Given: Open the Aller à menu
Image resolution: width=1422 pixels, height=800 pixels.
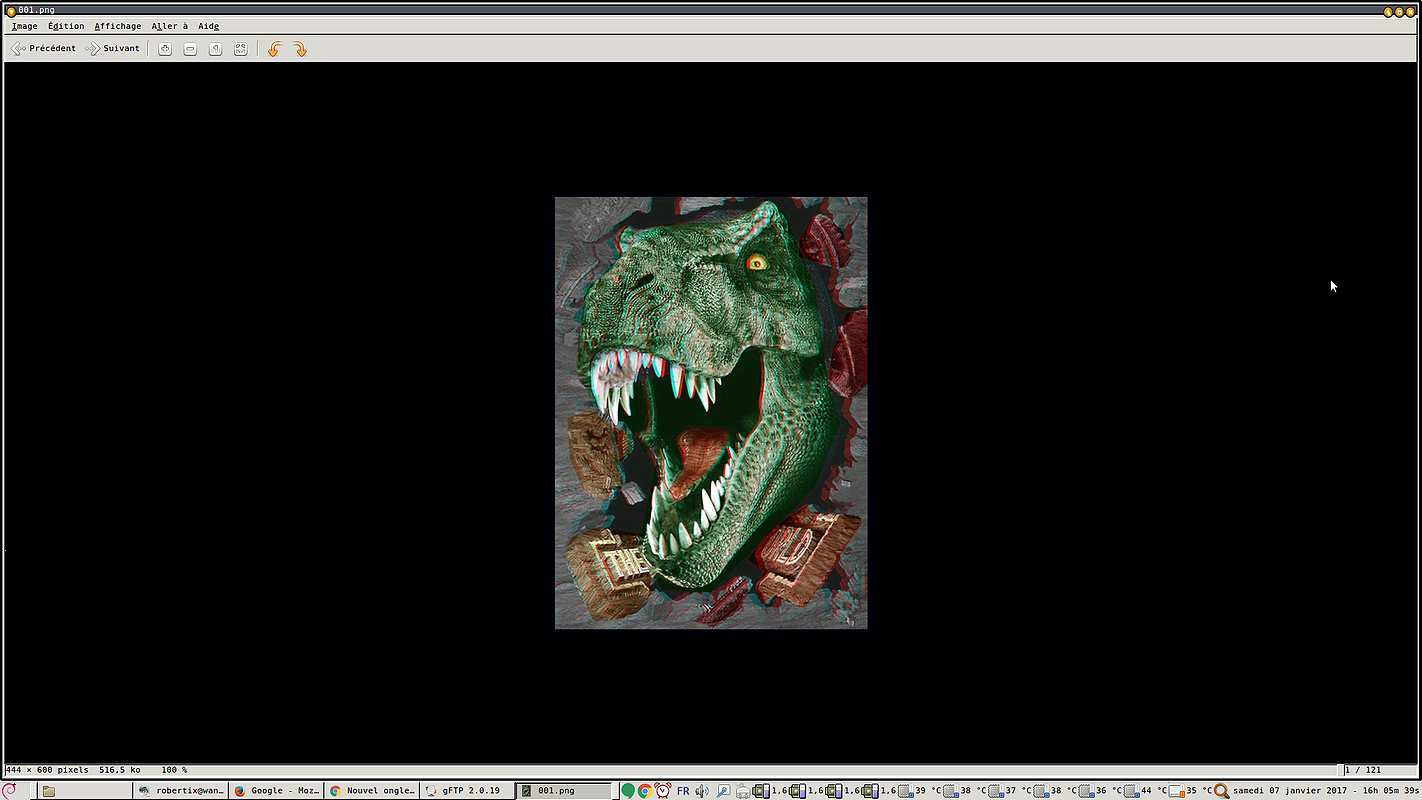Looking at the screenshot, I should pyautogui.click(x=170, y=26).
